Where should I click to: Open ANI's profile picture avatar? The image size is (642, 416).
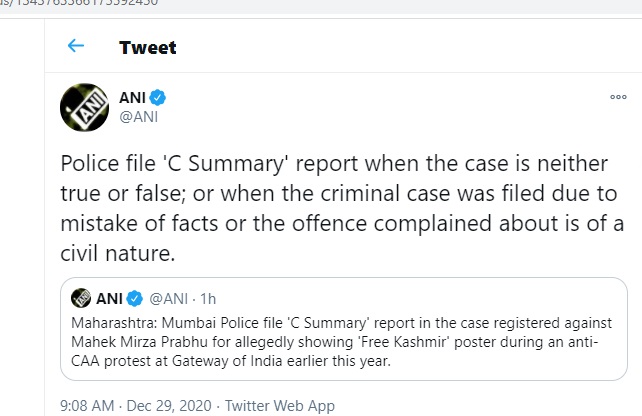[x=86, y=107]
